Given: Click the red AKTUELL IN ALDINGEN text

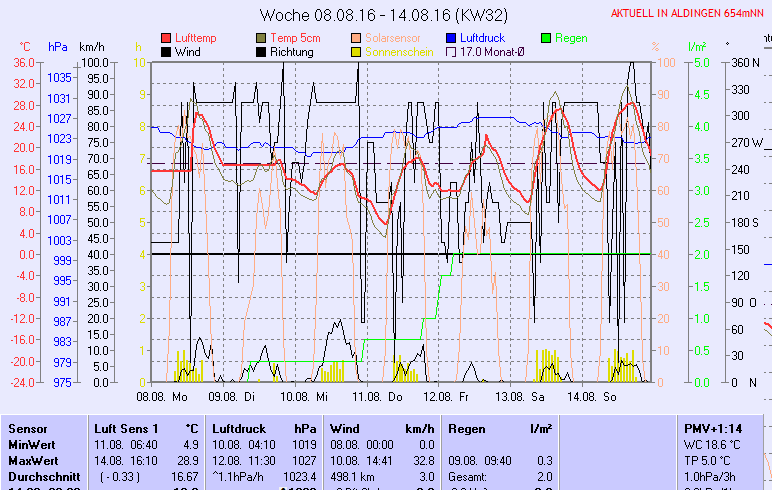Looking at the screenshot, I should tap(690, 14).
